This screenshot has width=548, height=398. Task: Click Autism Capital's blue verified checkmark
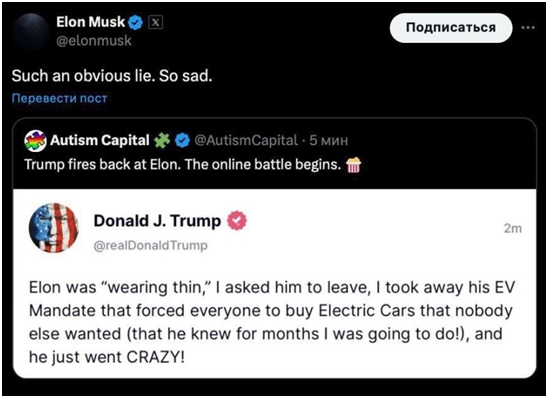point(182,140)
